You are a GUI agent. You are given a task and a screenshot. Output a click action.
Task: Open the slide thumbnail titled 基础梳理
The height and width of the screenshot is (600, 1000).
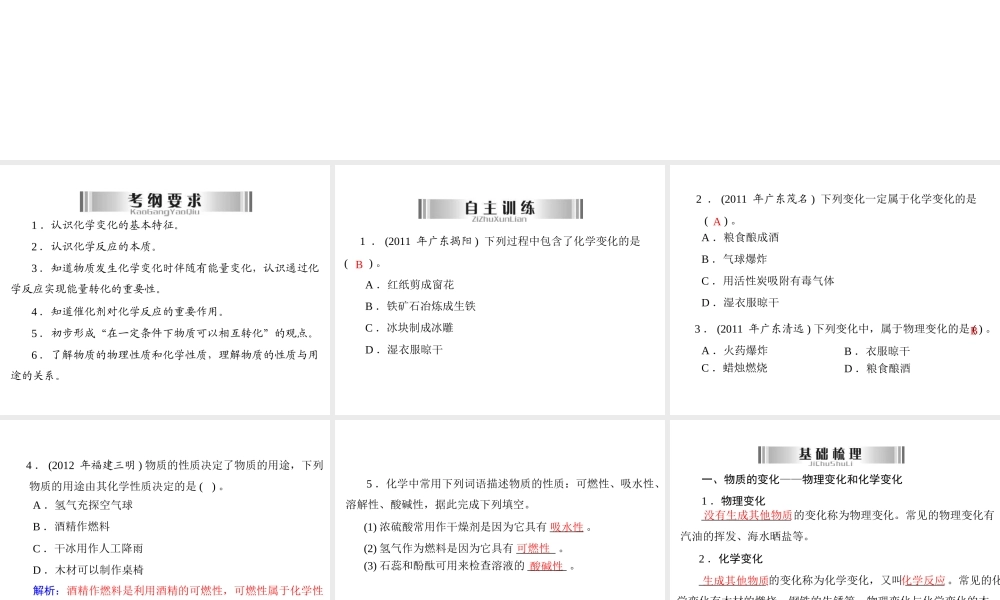[x=835, y=510]
